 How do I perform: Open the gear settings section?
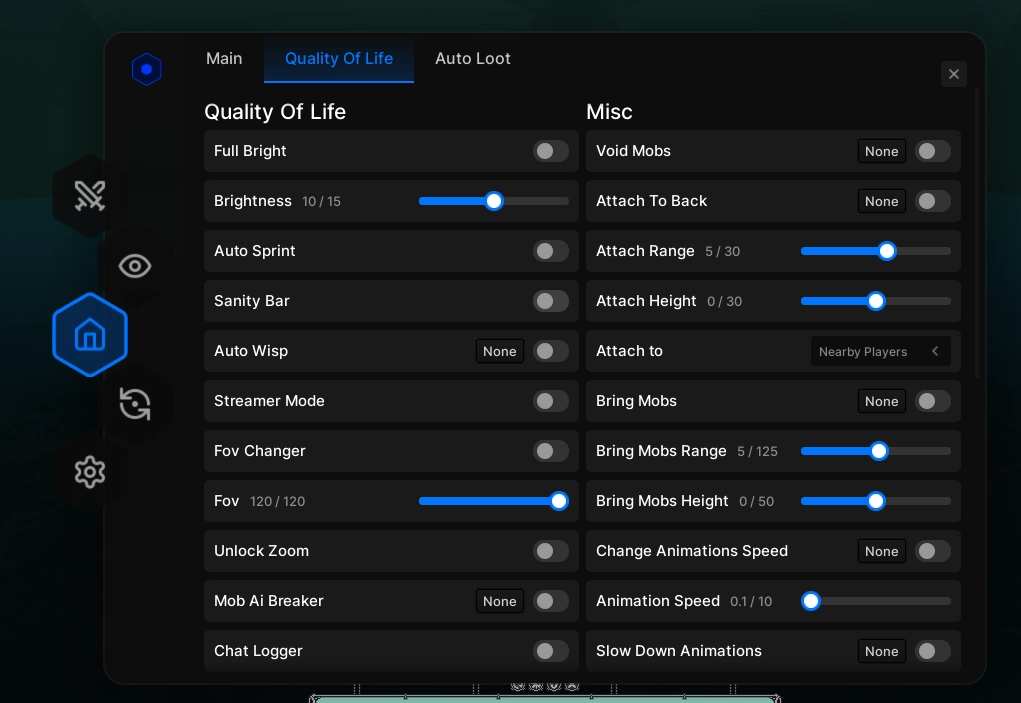coord(90,472)
